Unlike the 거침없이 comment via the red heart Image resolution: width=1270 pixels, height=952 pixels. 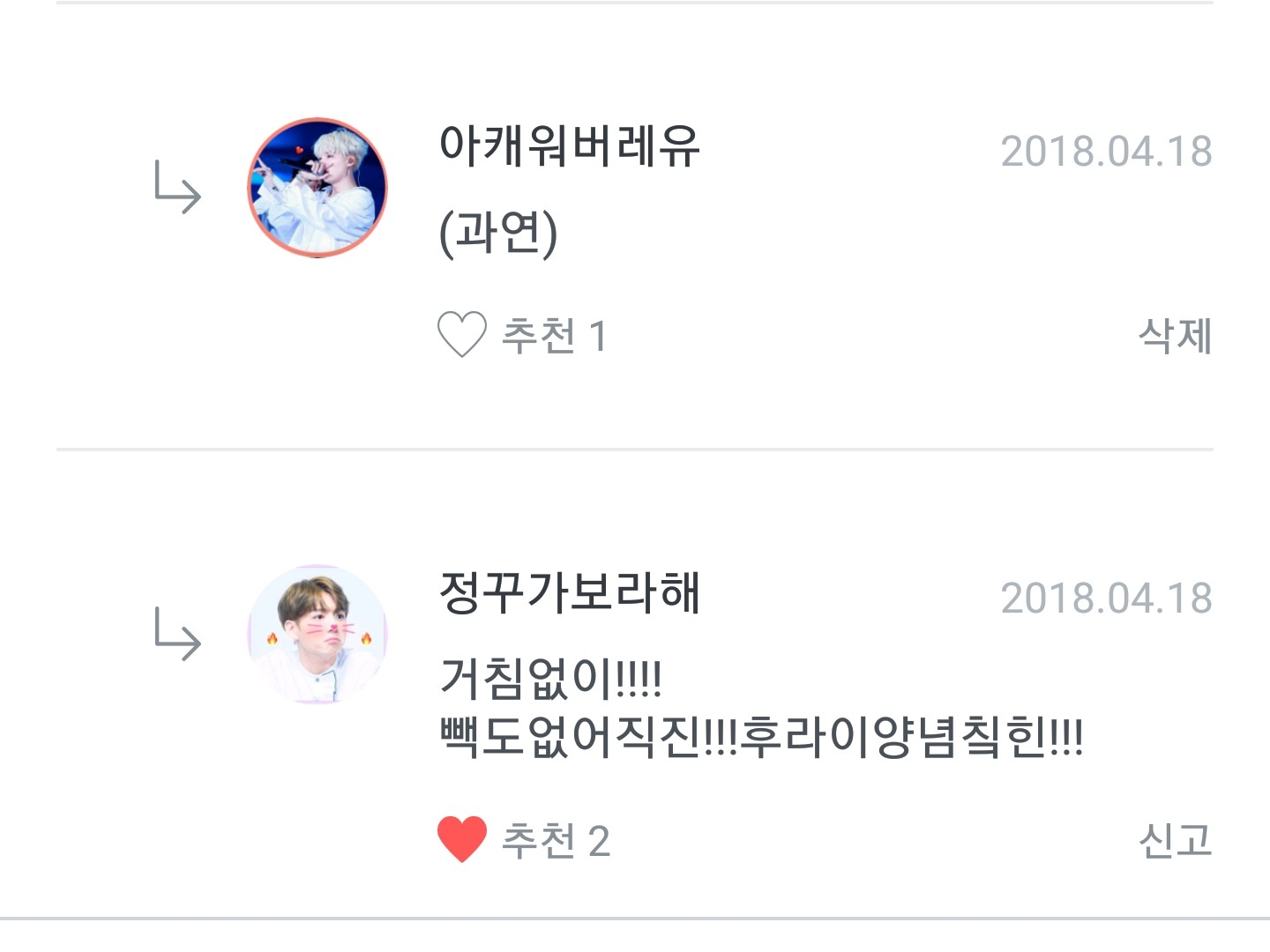pyautogui.click(x=462, y=839)
